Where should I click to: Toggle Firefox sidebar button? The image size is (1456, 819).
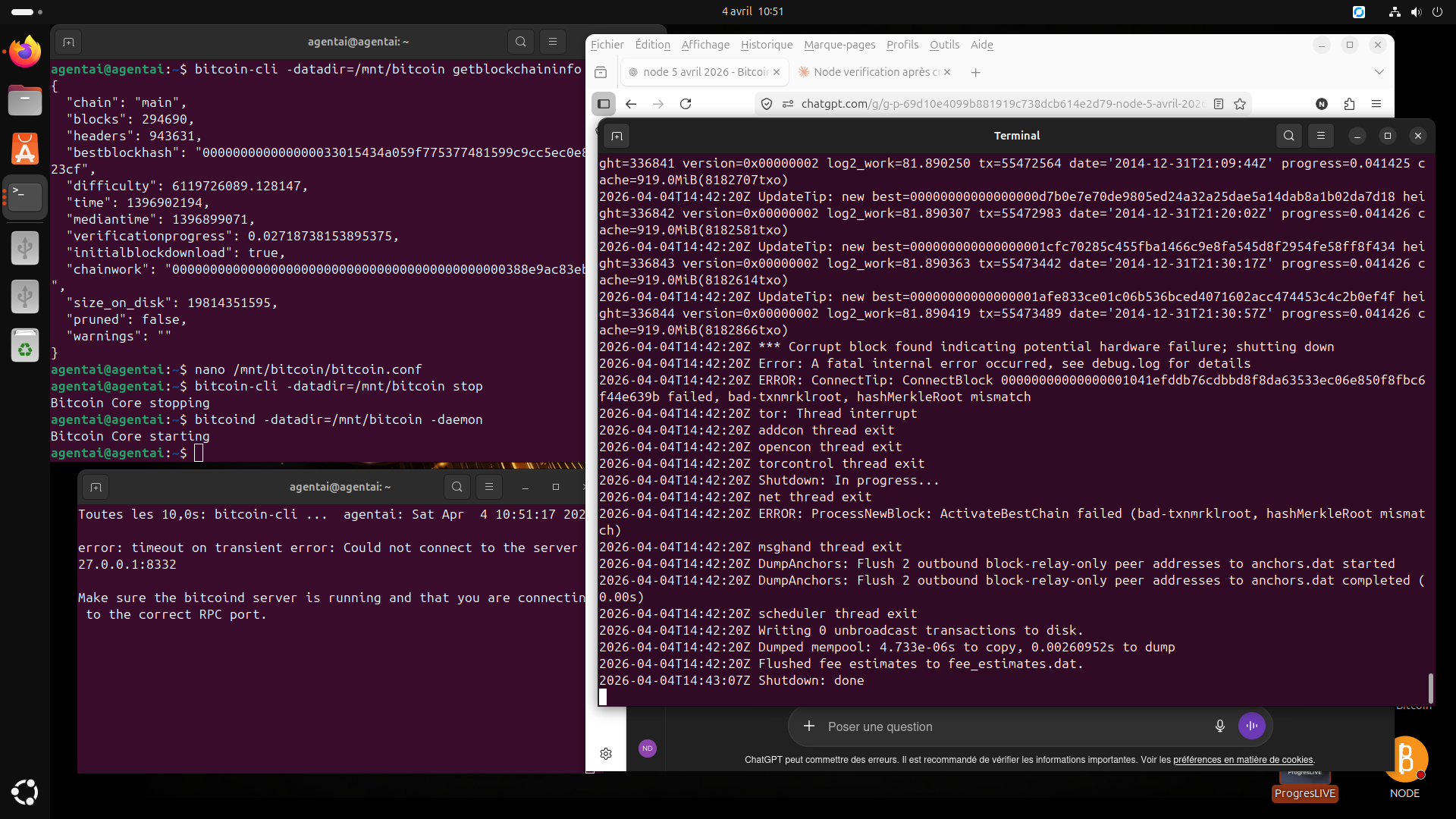604,104
